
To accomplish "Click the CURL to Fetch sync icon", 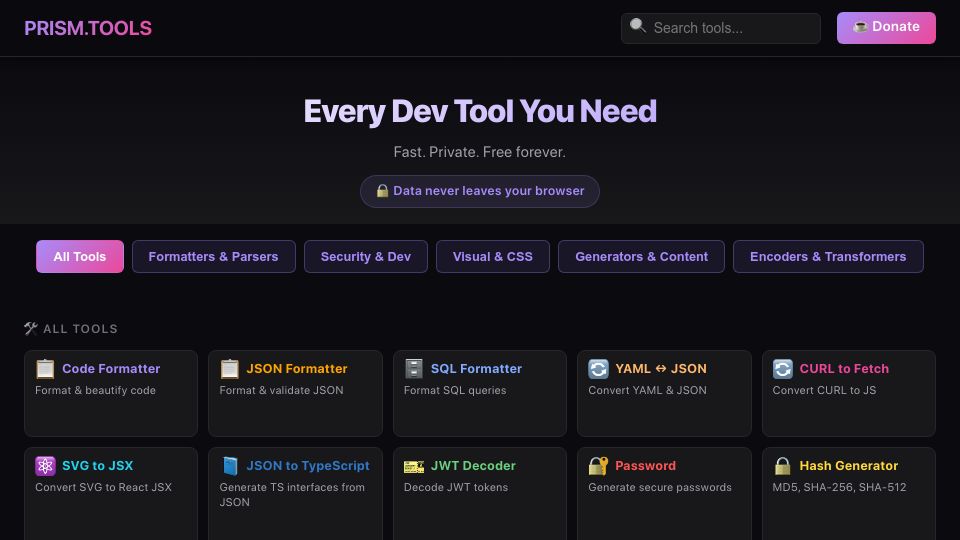I will click(x=782, y=369).
